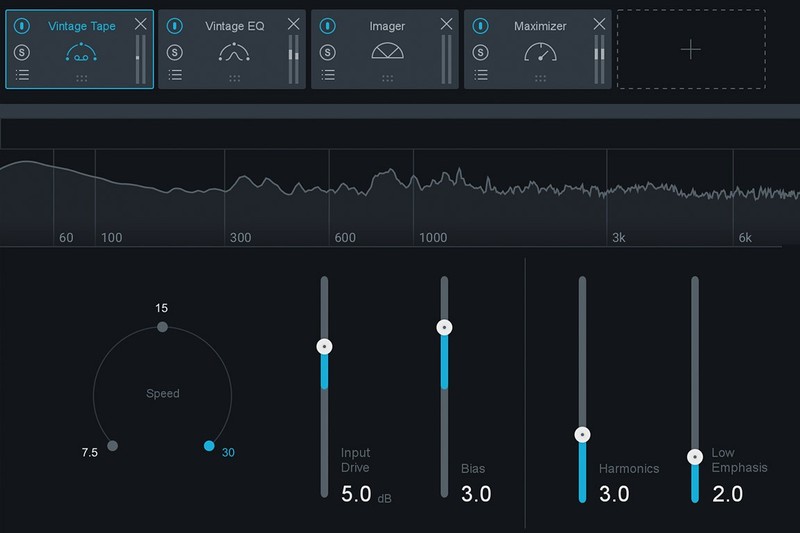Image resolution: width=800 pixels, height=533 pixels.
Task: Select the Imager module tab
Action: tap(387, 26)
